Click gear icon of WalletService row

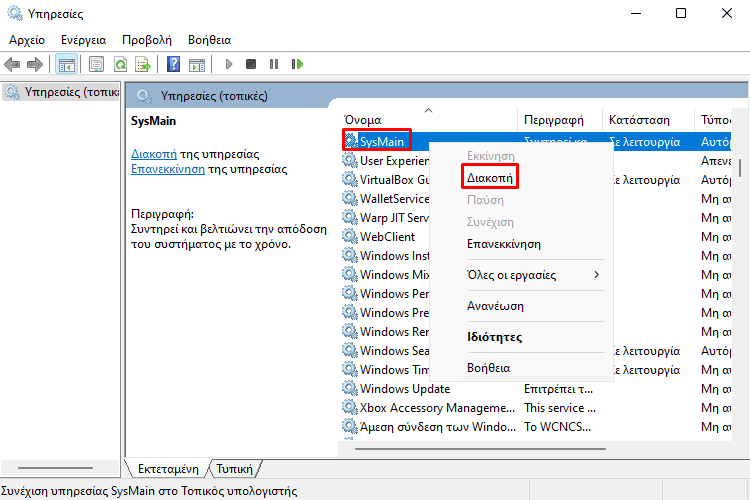click(350, 198)
